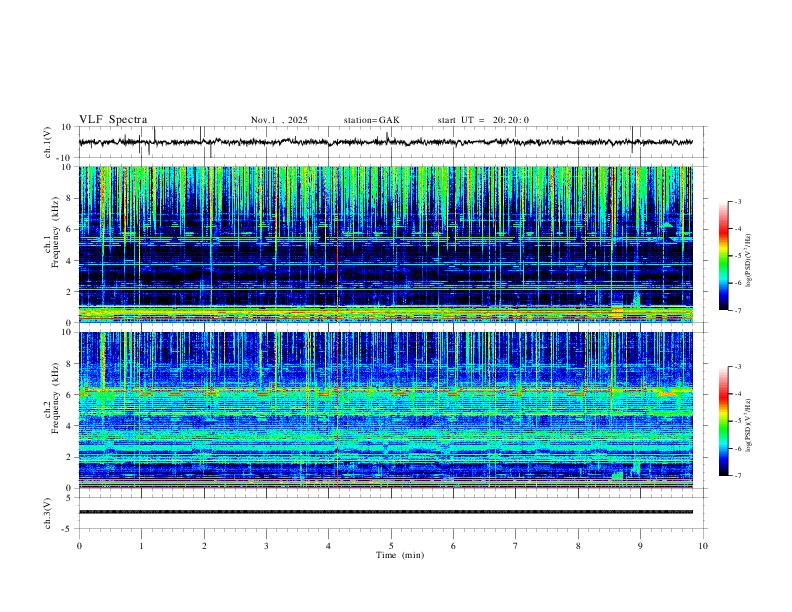Click the ch.1(V) waveform axis label
The image size is (792, 612).
coord(48,142)
